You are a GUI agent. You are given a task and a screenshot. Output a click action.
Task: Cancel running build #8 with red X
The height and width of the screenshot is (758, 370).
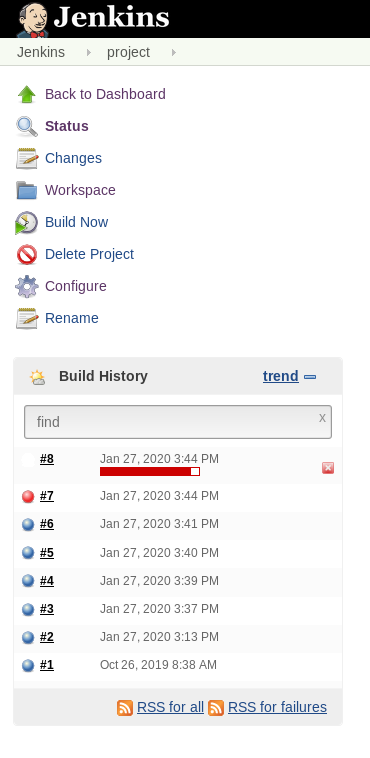pyautogui.click(x=328, y=467)
